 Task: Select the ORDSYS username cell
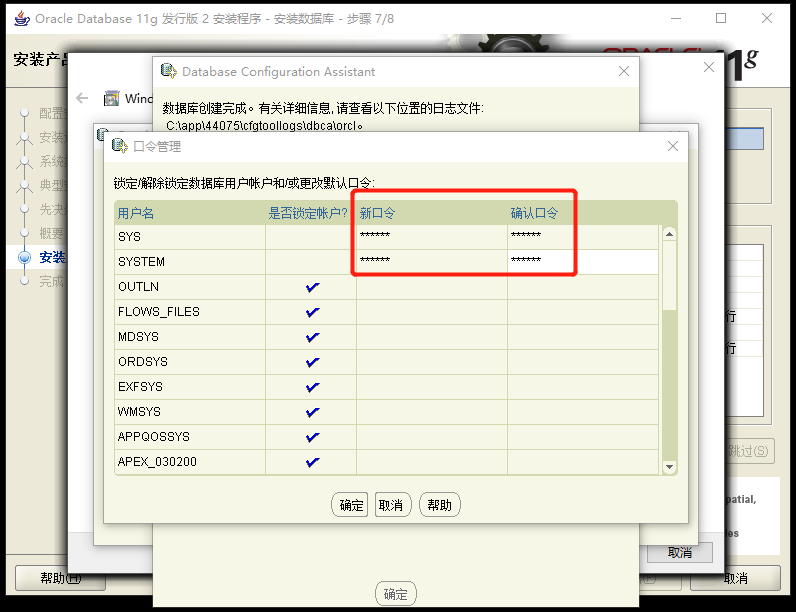[x=190, y=362]
